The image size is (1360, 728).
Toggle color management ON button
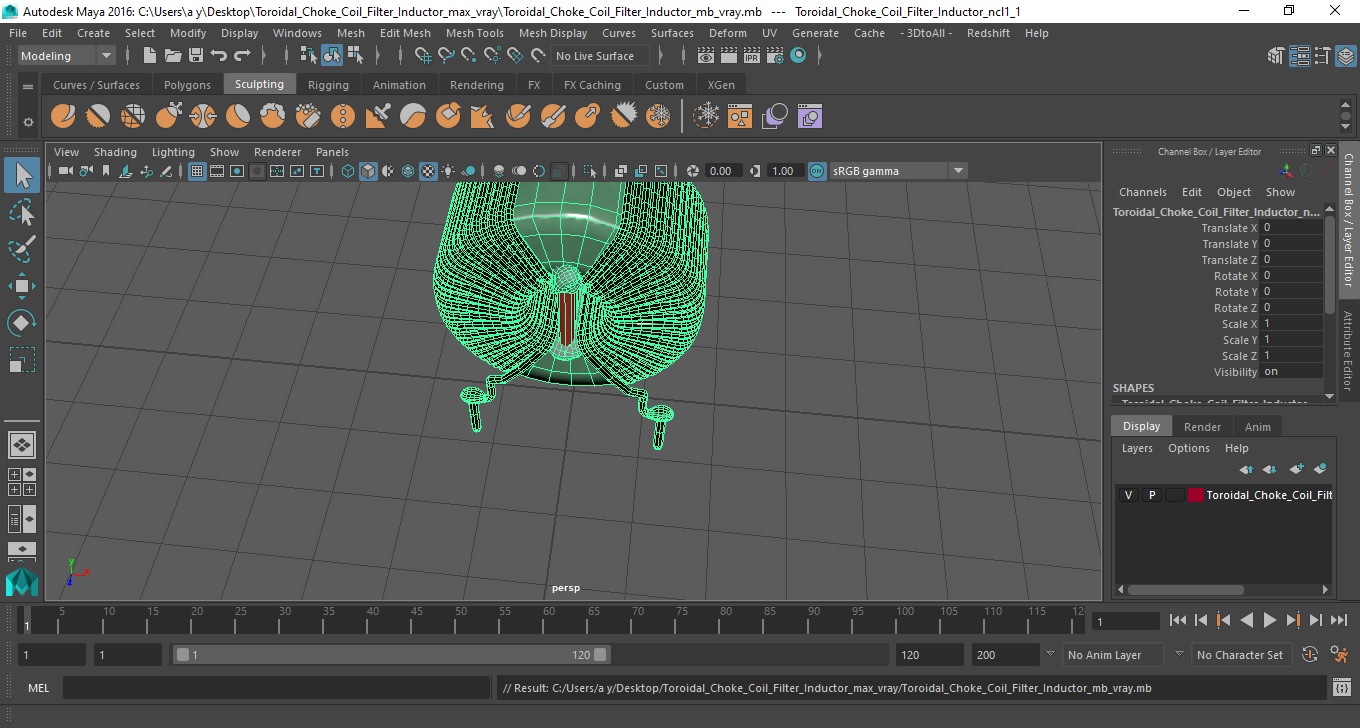click(817, 171)
